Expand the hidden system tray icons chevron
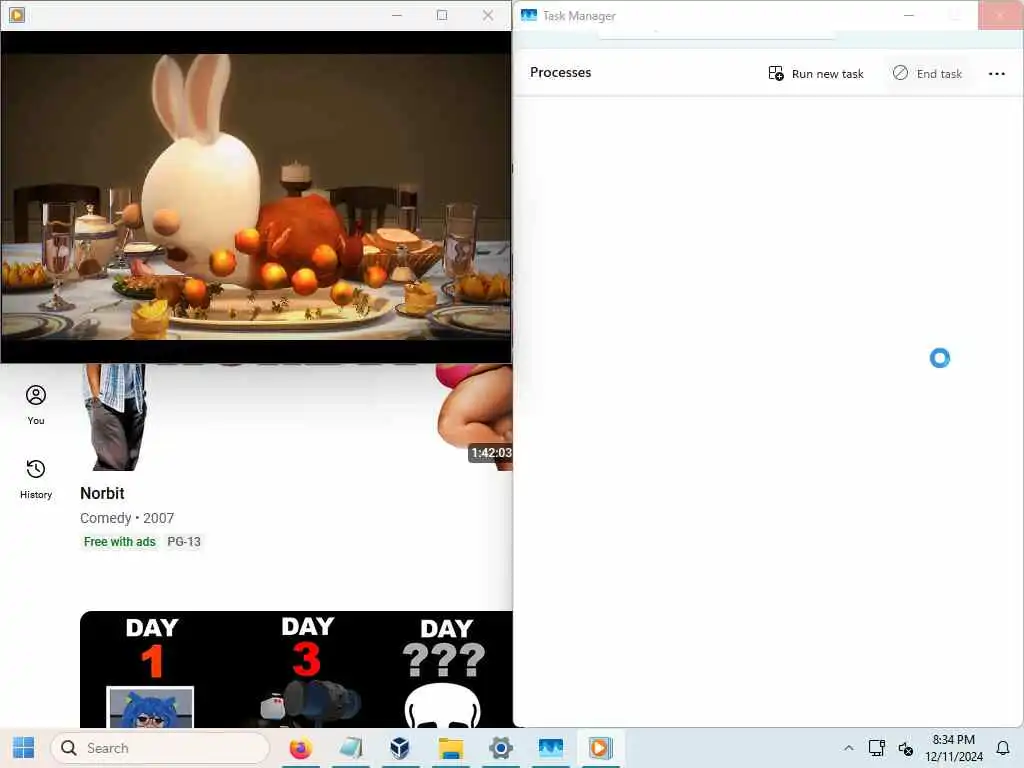This screenshot has width=1024, height=768. pyautogui.click(x=848, y=748)
